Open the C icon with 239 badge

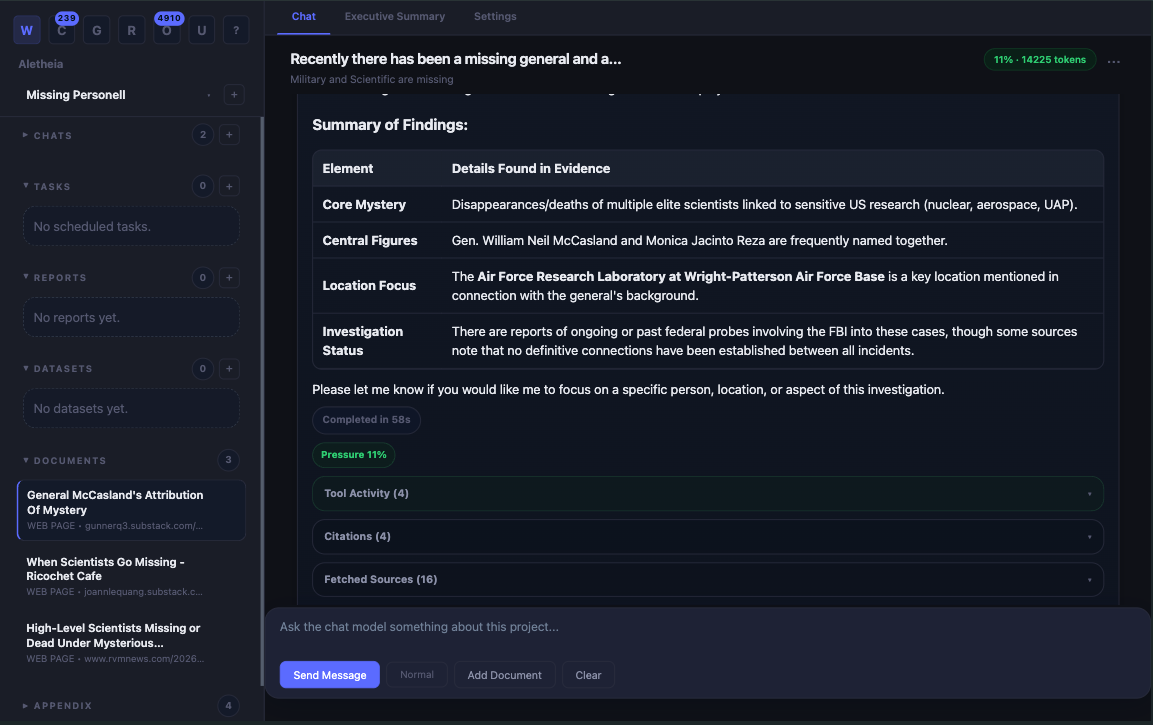[62, 30]
